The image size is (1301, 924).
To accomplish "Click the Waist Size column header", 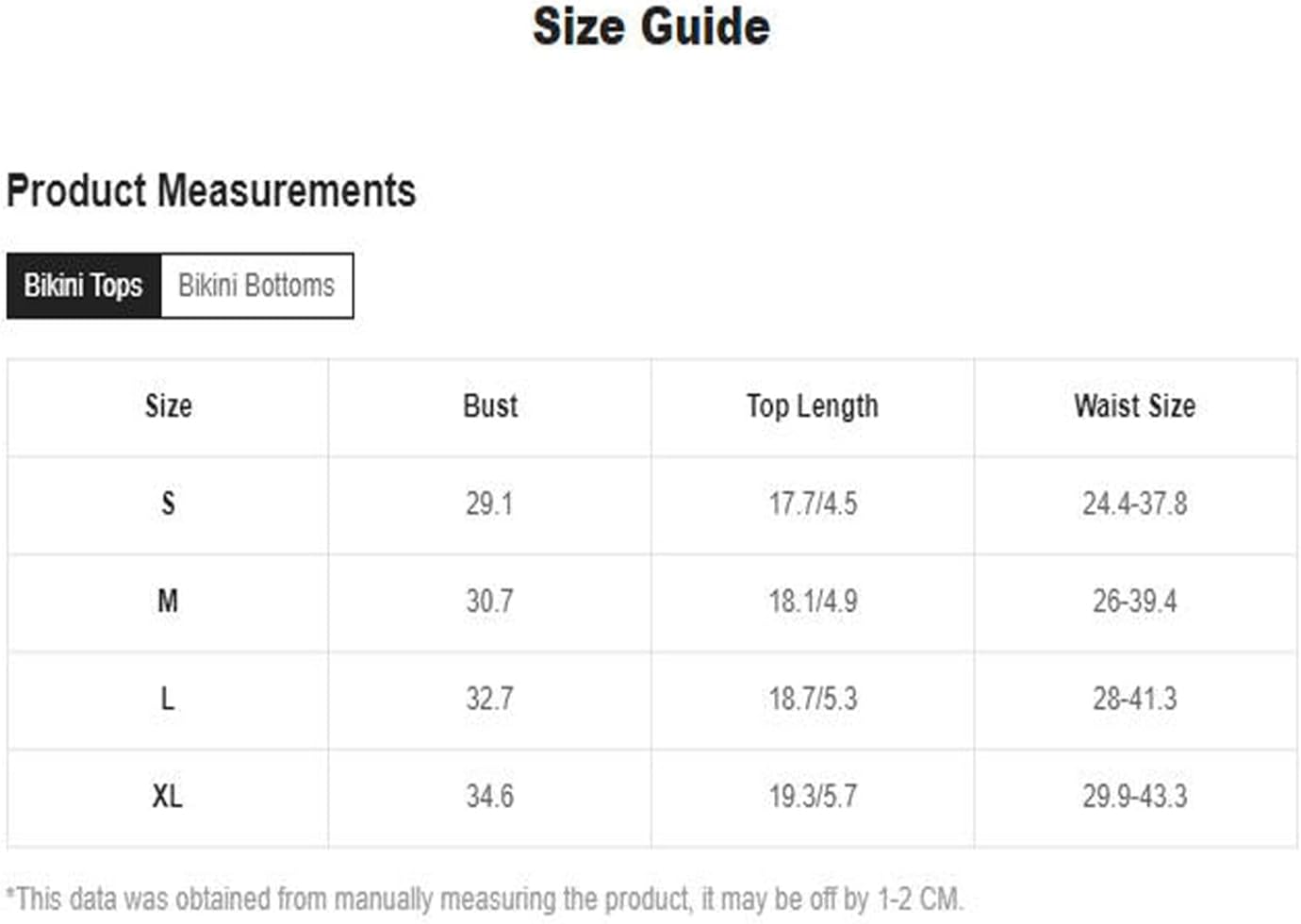I will tap(1135, 406).
